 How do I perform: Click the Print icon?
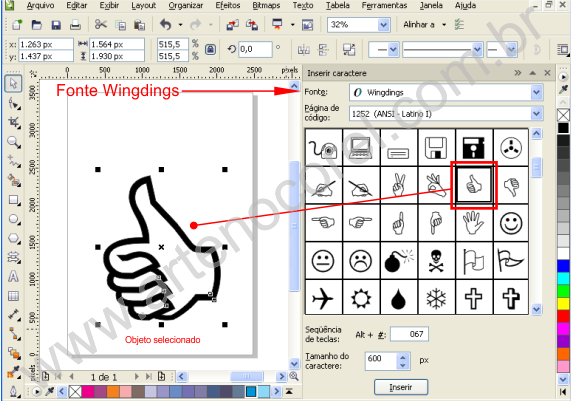pos(75,25)
